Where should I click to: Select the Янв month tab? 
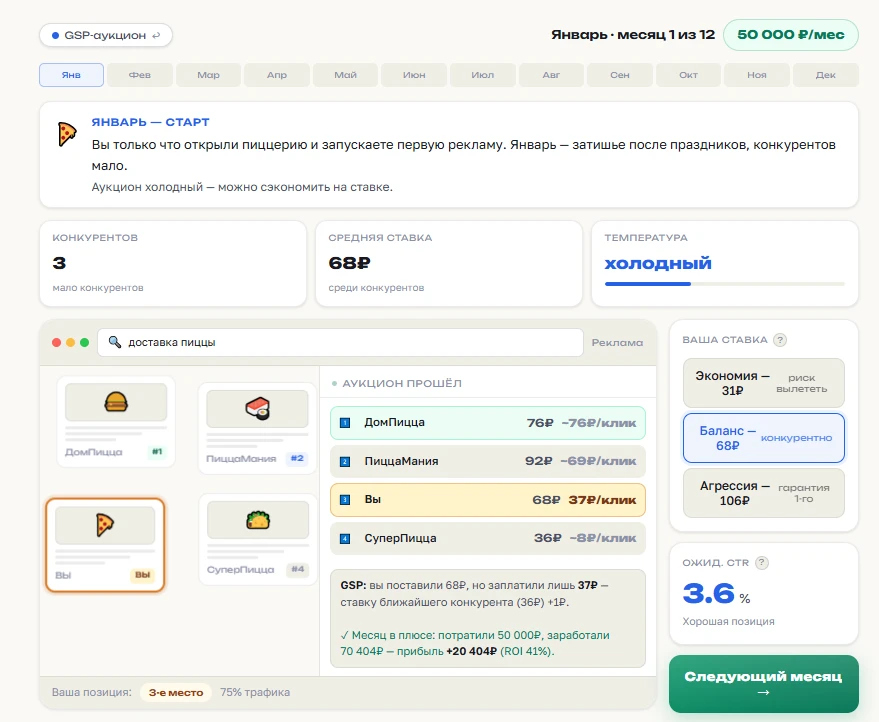point(71,75)
